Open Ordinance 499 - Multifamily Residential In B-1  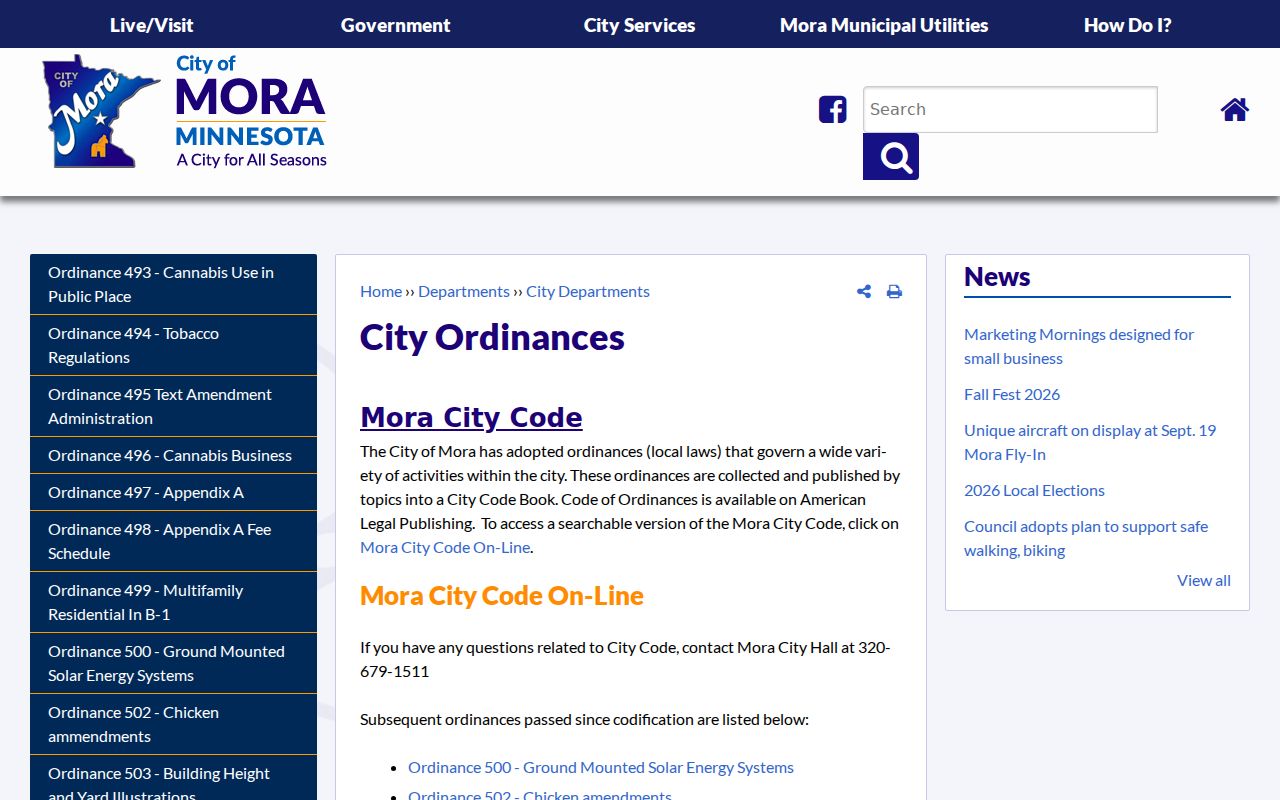[173, 602]
